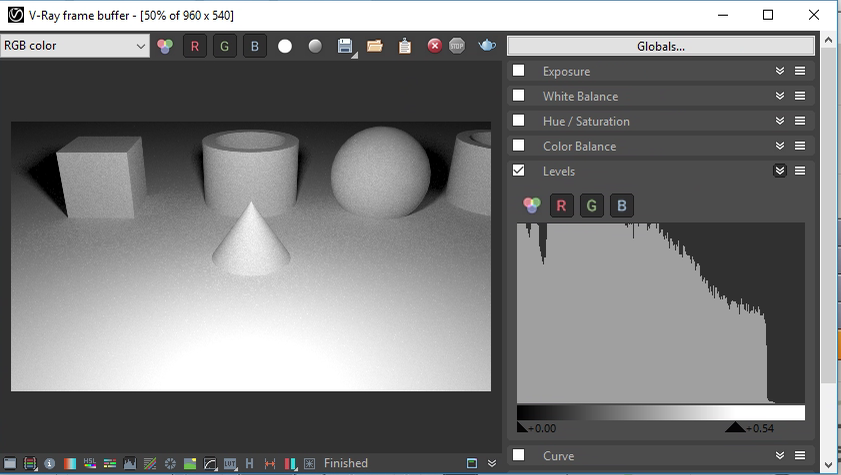Open the Curve options menu icon

click(x=800, y=455)
